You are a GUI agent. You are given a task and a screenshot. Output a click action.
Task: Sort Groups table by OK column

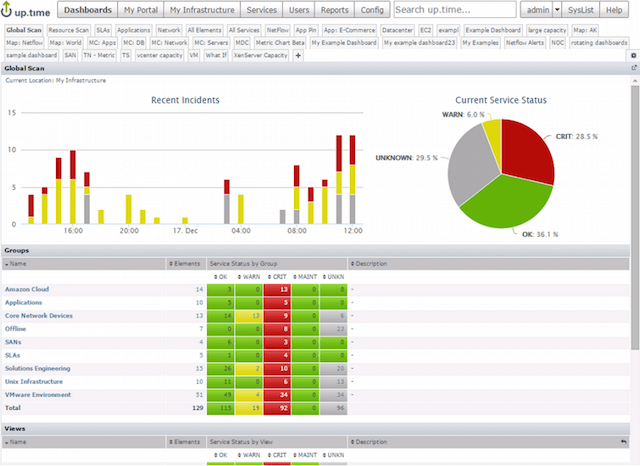(221, 277)
